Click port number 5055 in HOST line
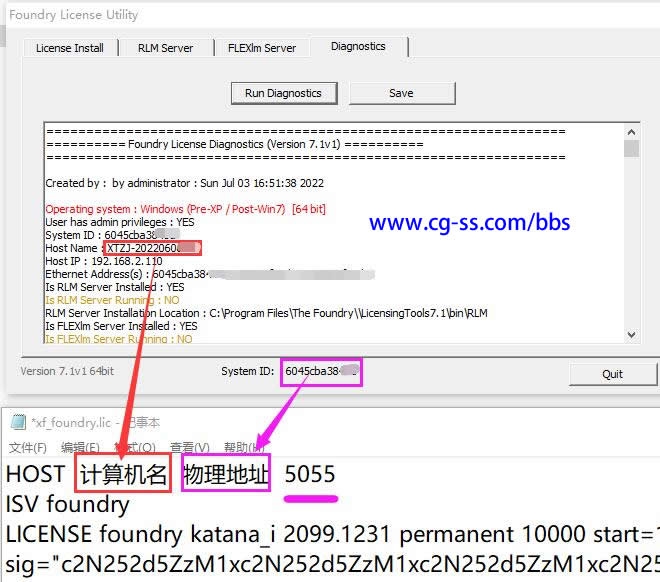This screenshot has height=582, width=660. 310,474
